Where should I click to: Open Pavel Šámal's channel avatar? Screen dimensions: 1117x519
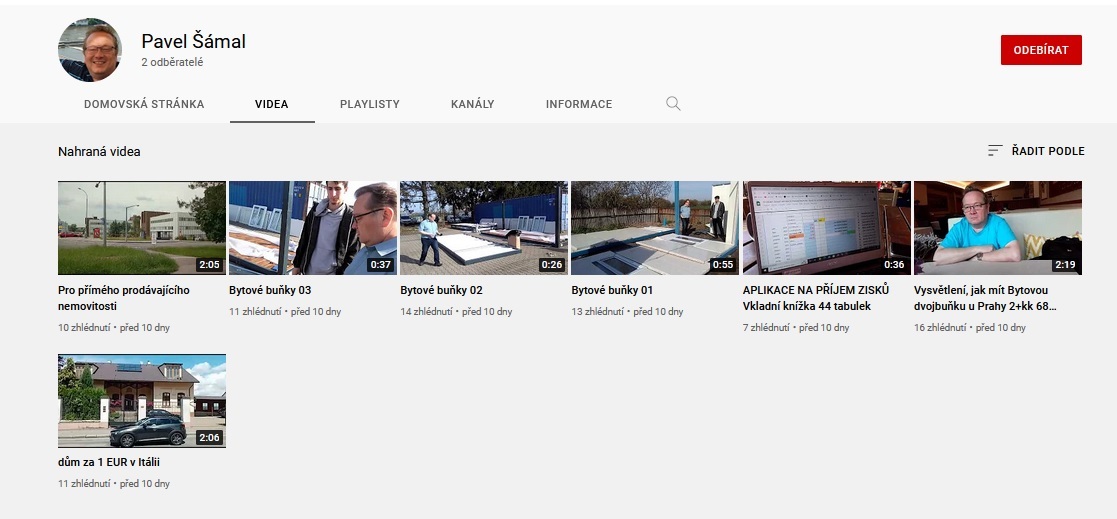click(x=90, y=50)
